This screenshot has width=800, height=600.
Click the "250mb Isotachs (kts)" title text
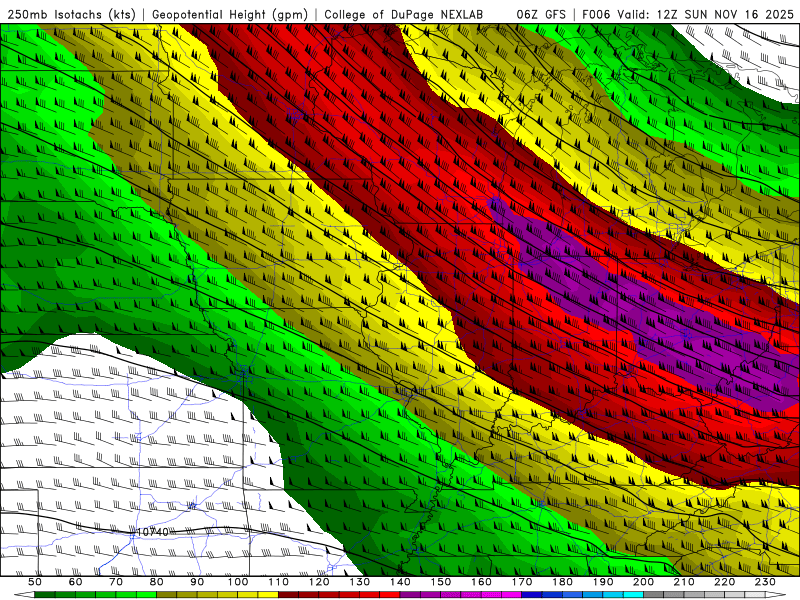pos(71,14)
